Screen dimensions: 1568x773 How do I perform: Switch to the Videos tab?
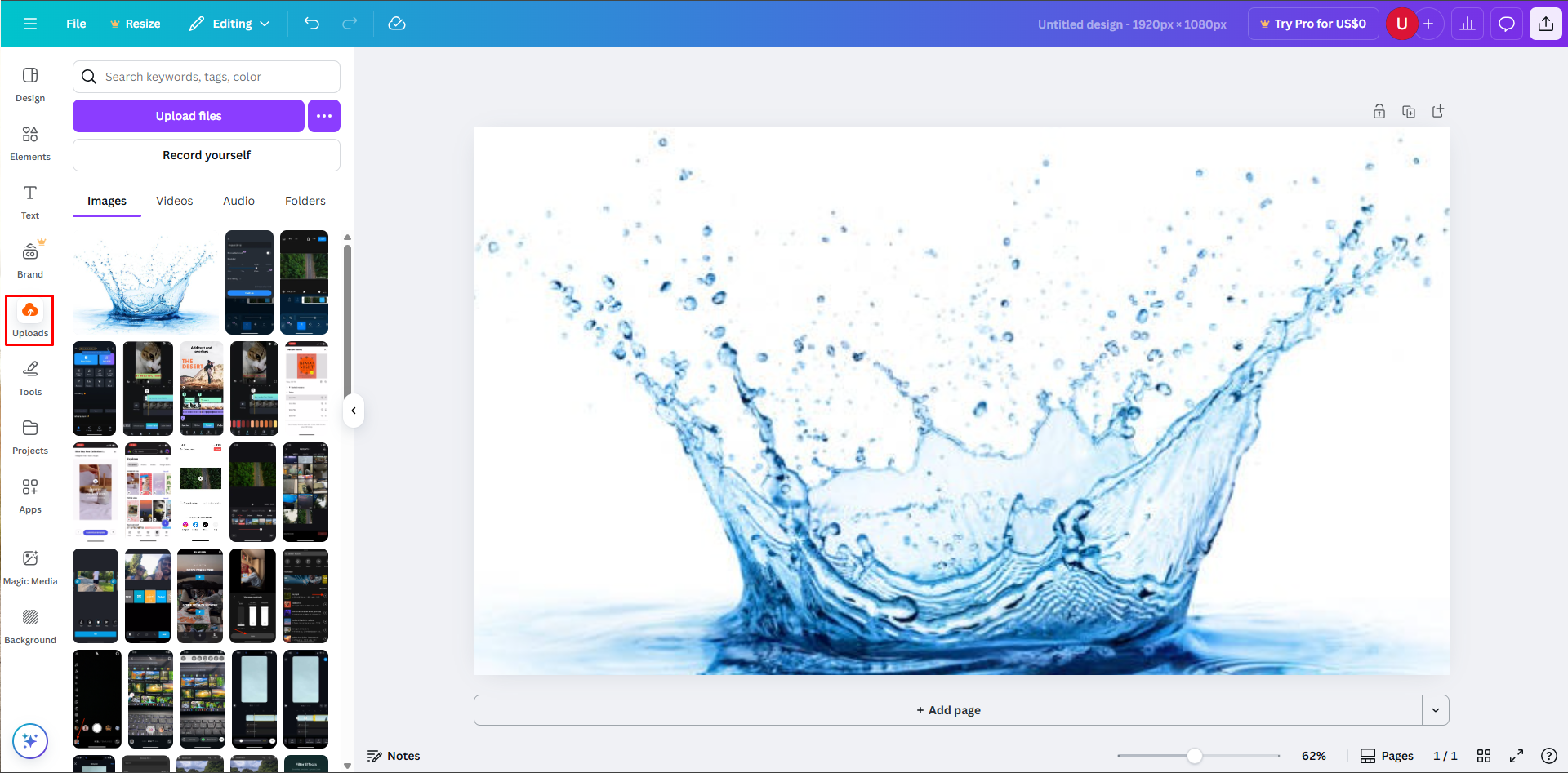point(174,200)
